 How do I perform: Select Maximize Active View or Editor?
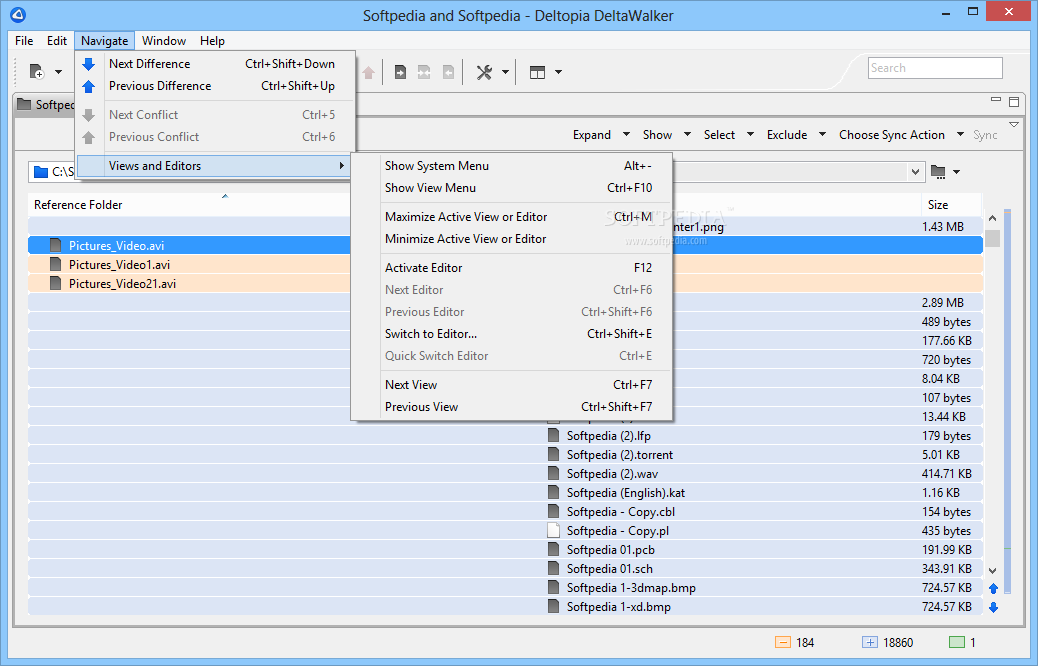tap(511, 216)
